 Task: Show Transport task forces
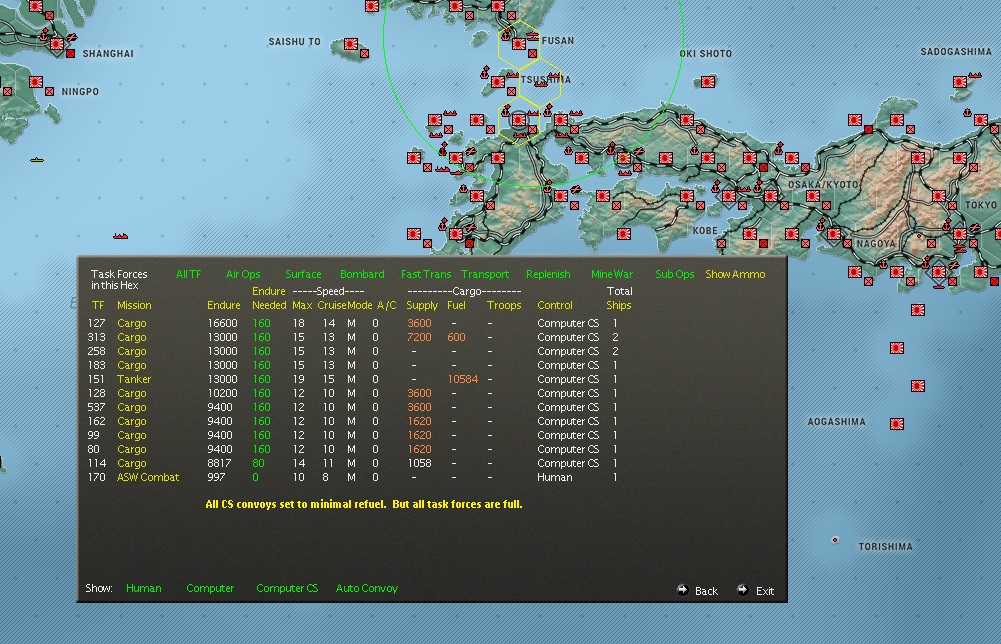[x=485, y=274]
